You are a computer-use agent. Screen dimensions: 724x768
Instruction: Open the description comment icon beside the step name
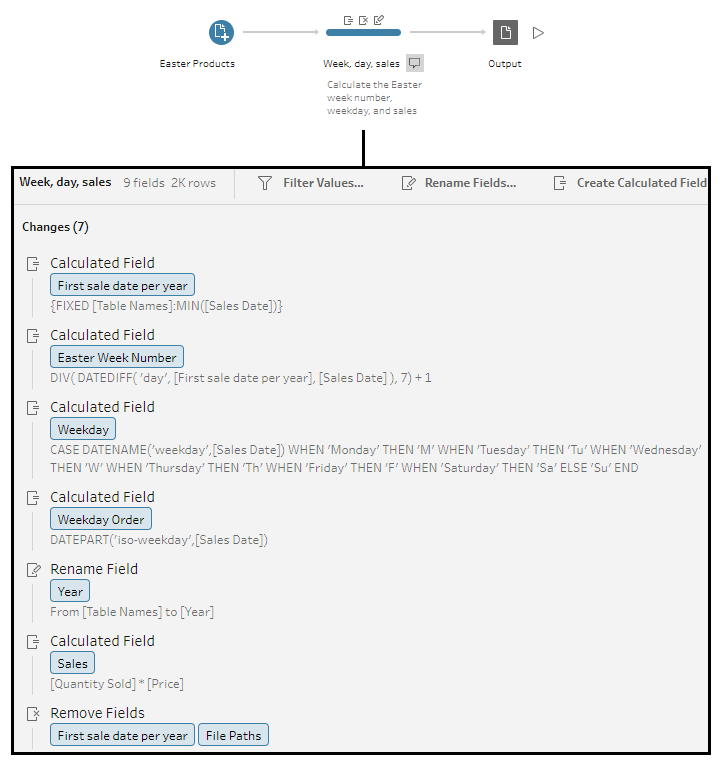415,63
